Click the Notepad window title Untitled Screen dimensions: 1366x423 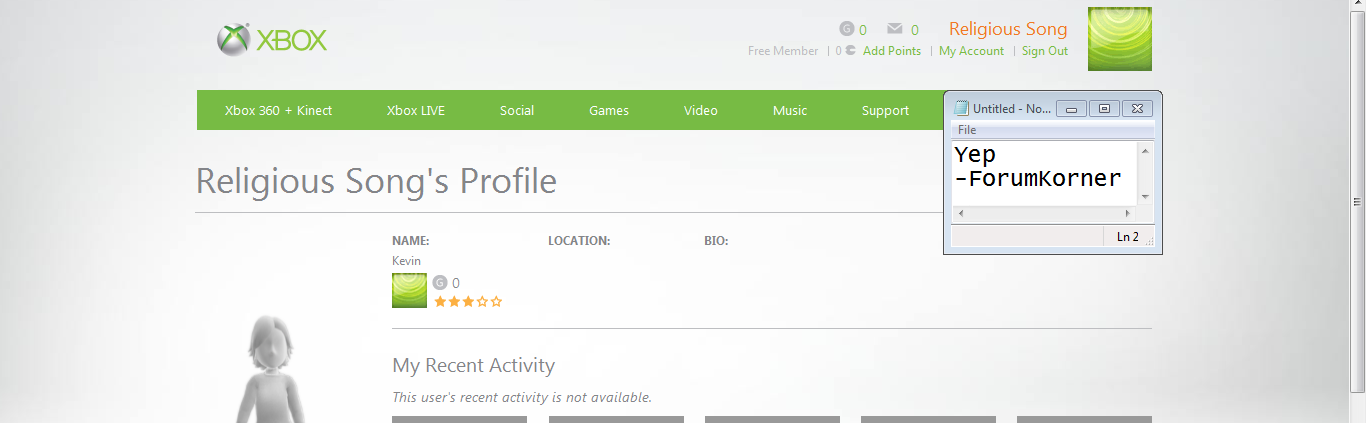[1011, 108]
